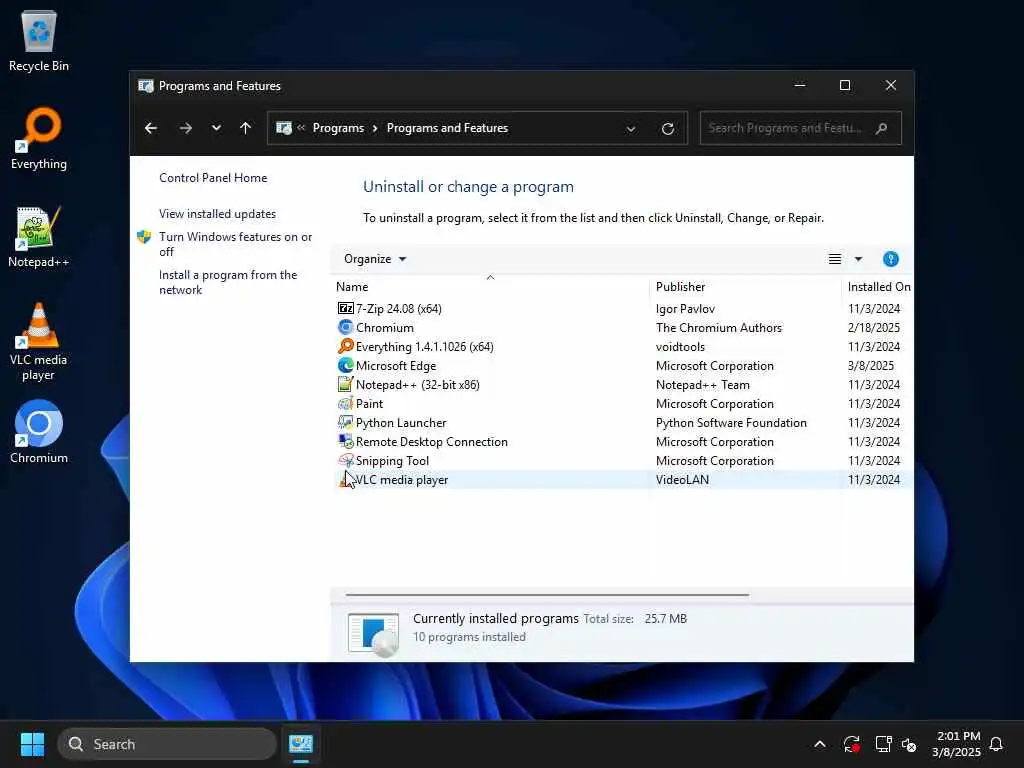Click the horizontal scrollbar of program list

pyautogui.click(x=547, y=595)
